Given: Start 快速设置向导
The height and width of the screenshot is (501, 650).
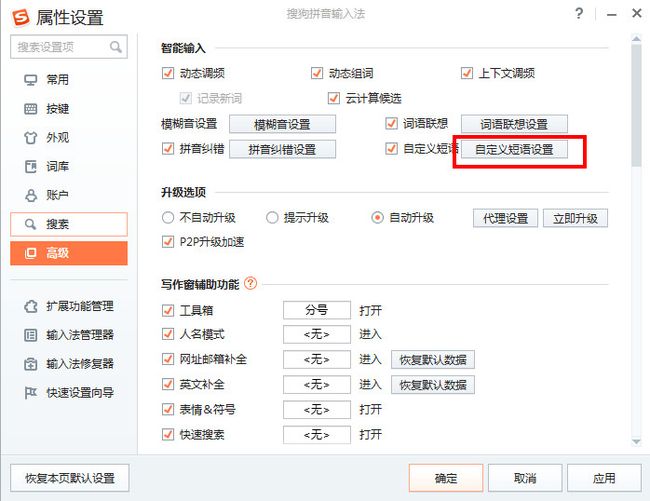Looking at the screenshot, I should [x=69, y=392].
